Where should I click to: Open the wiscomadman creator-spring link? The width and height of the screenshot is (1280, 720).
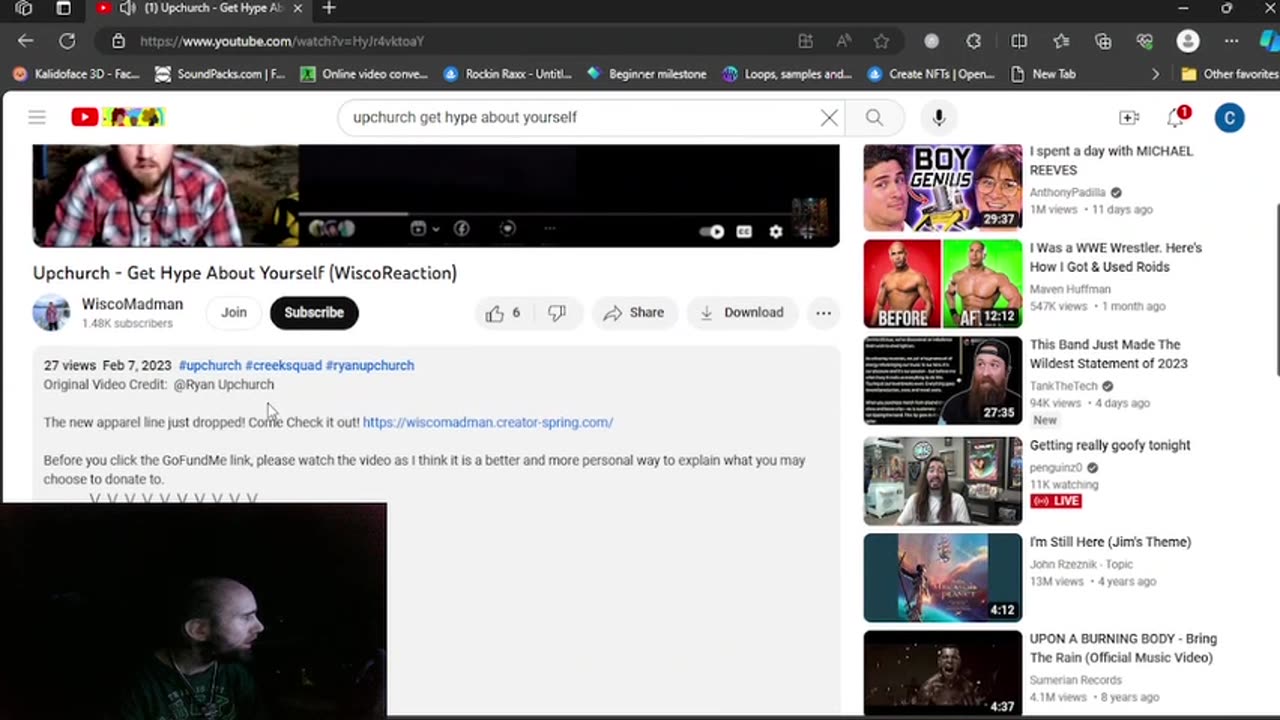[488, 422]
